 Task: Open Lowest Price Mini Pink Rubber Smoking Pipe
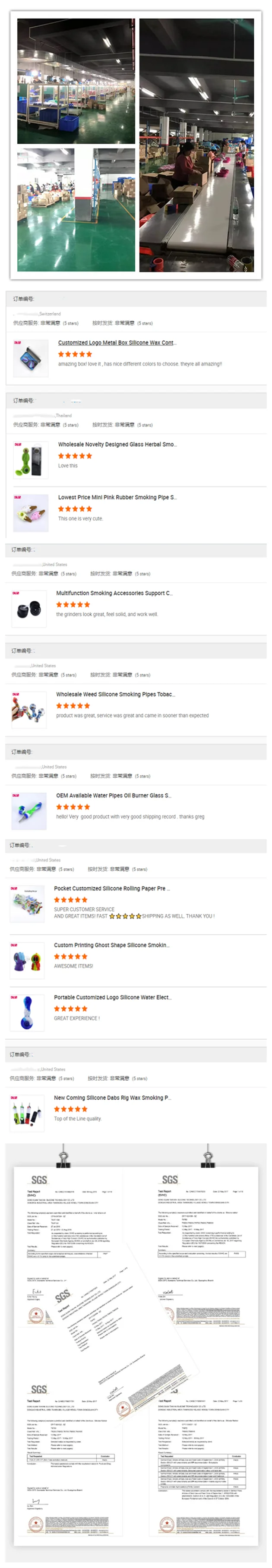pos(117,497)
